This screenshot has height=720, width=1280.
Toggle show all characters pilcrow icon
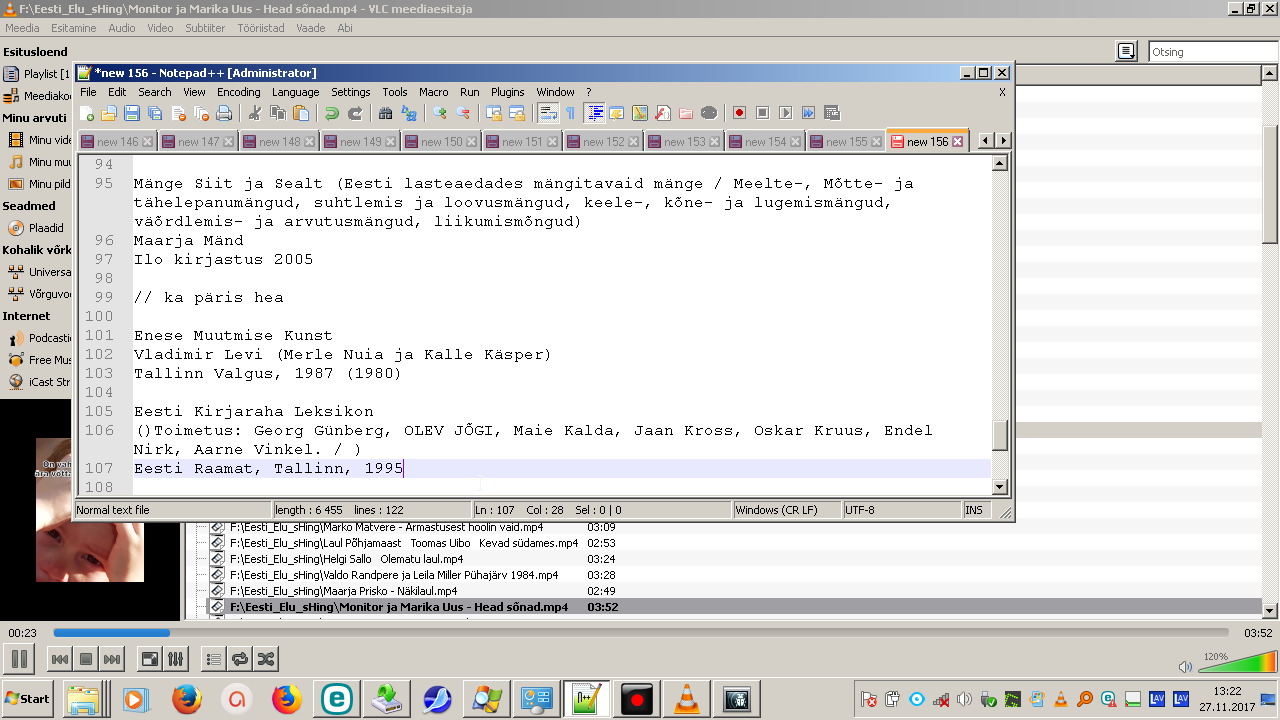(570, 113)
